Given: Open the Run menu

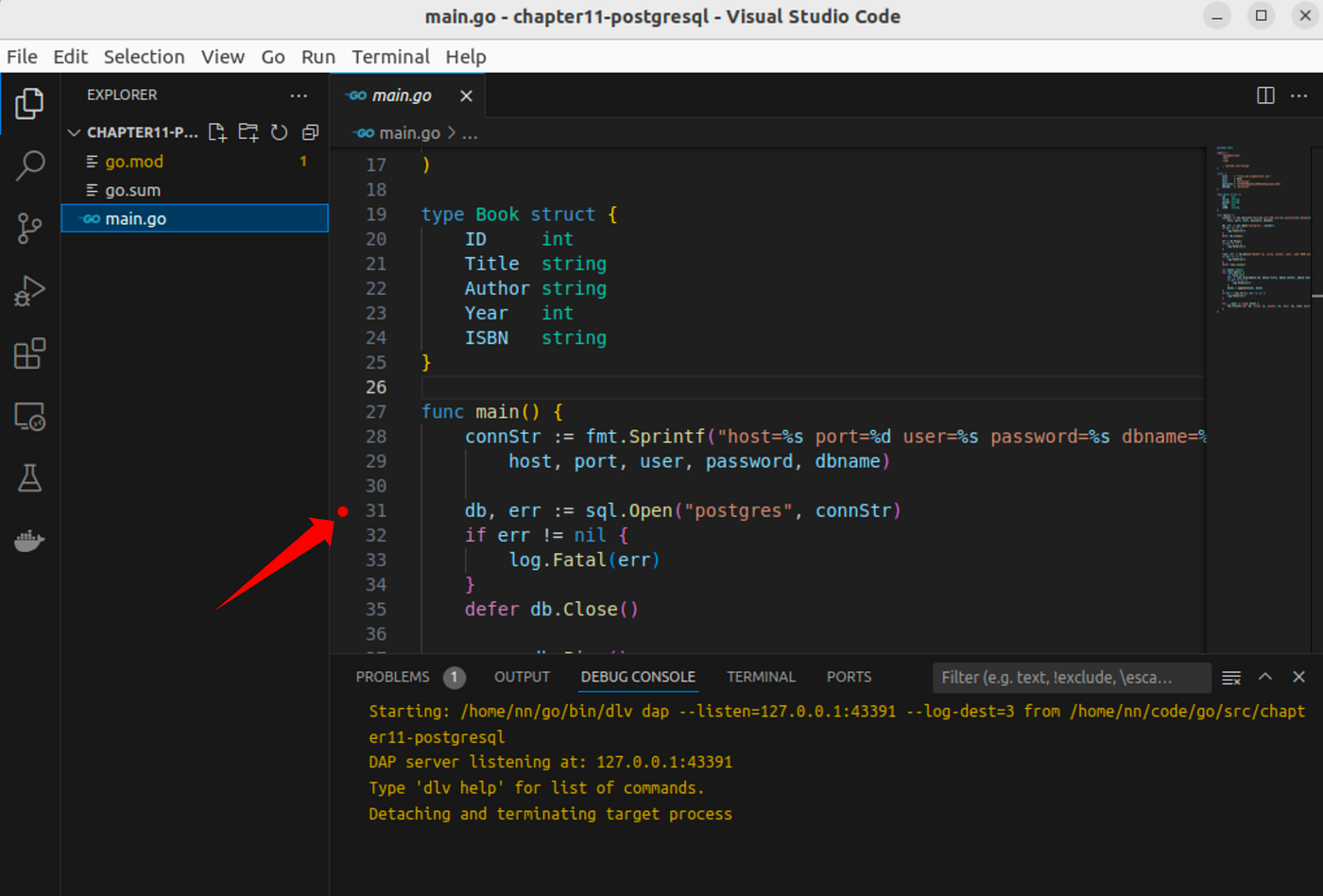Looking at the screenshot, I should 318,57.
